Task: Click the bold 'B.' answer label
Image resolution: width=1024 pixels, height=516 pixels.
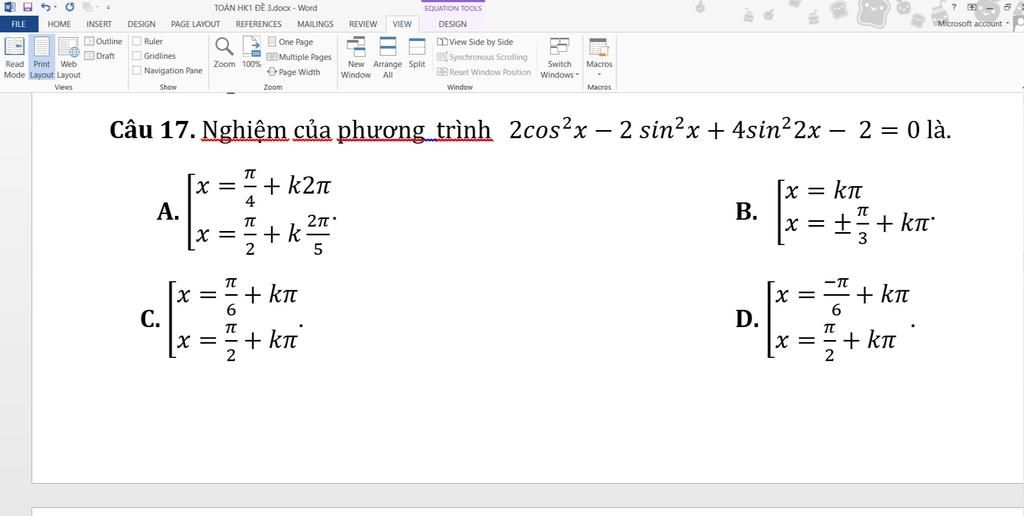Action: coord(746,212)
